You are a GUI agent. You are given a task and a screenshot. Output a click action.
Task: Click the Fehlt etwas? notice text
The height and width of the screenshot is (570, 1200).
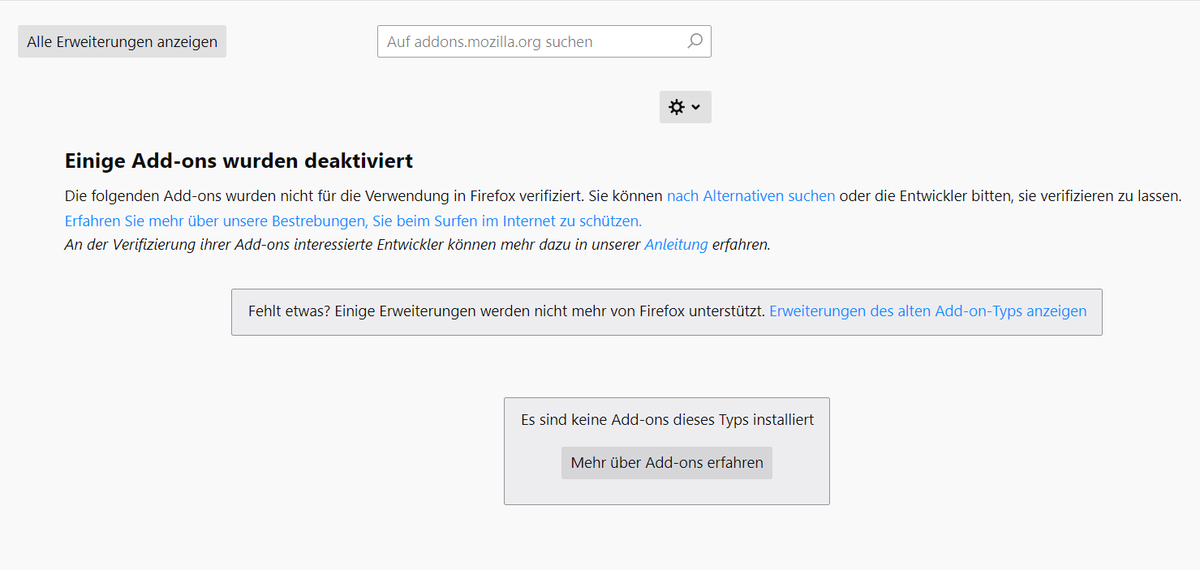(x=506, y=311)
